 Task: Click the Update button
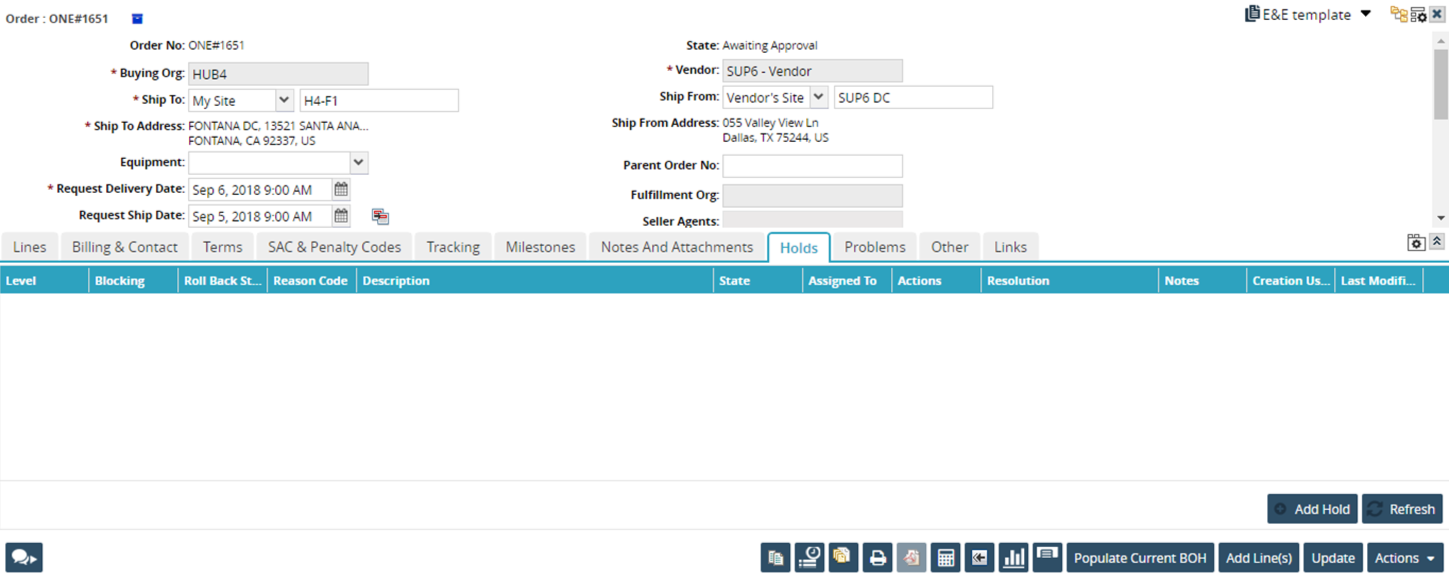[x=1333, y=558]
